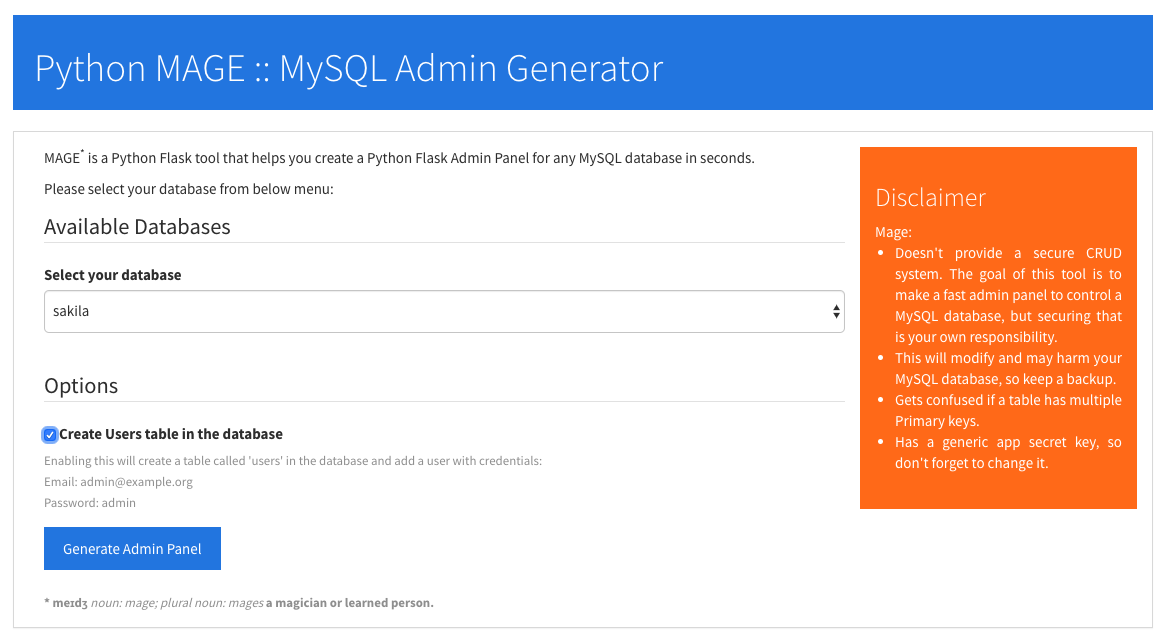Viewport: 1170px width, 642px height.
Task: Click the 'Doesn't provide a secure CRUD' bullet
Action: coord(1008,295)
